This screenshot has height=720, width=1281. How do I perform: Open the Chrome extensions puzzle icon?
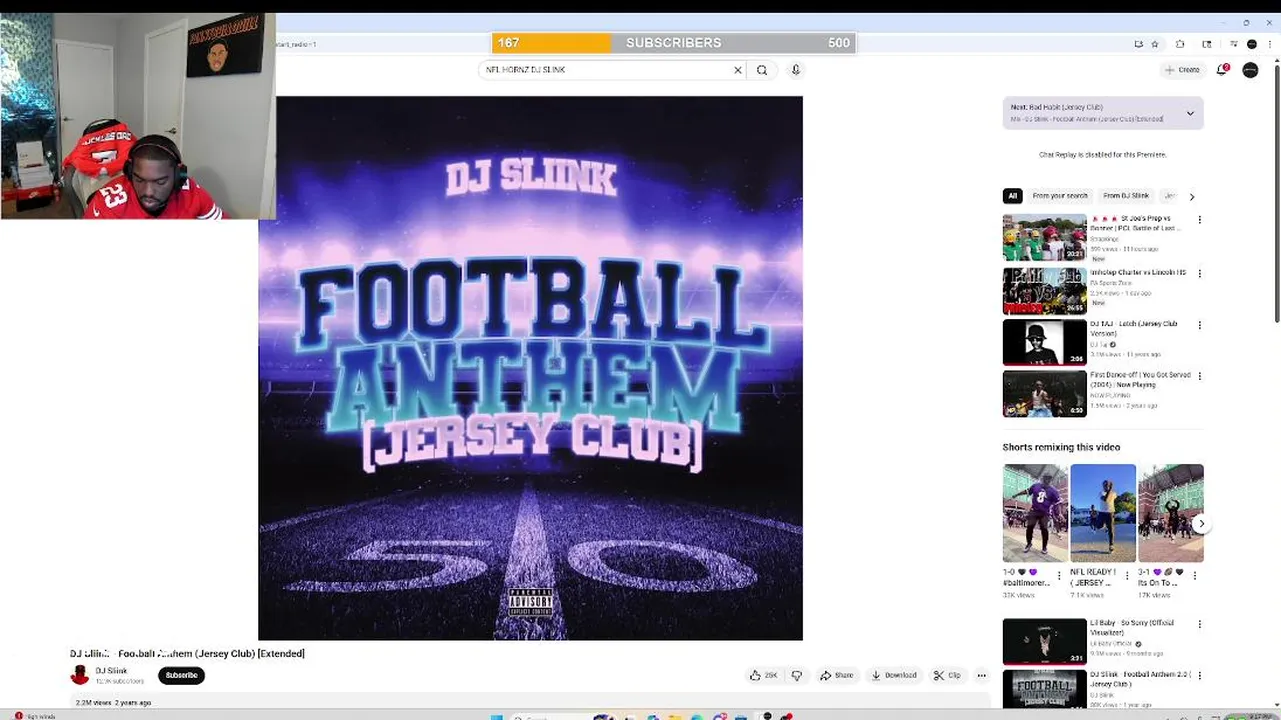tap(1180, 44)
